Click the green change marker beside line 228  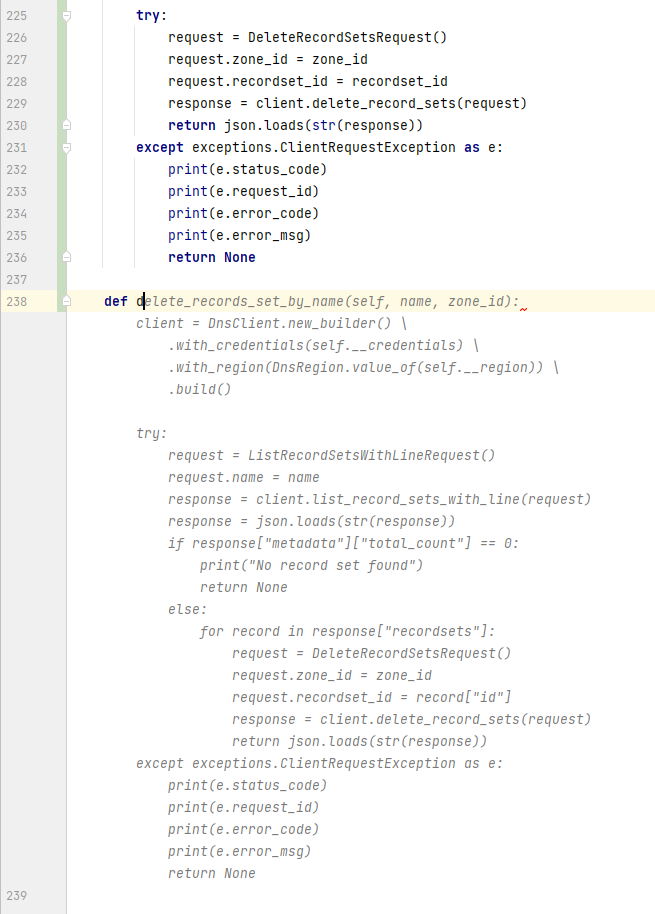tap(62, 82)
